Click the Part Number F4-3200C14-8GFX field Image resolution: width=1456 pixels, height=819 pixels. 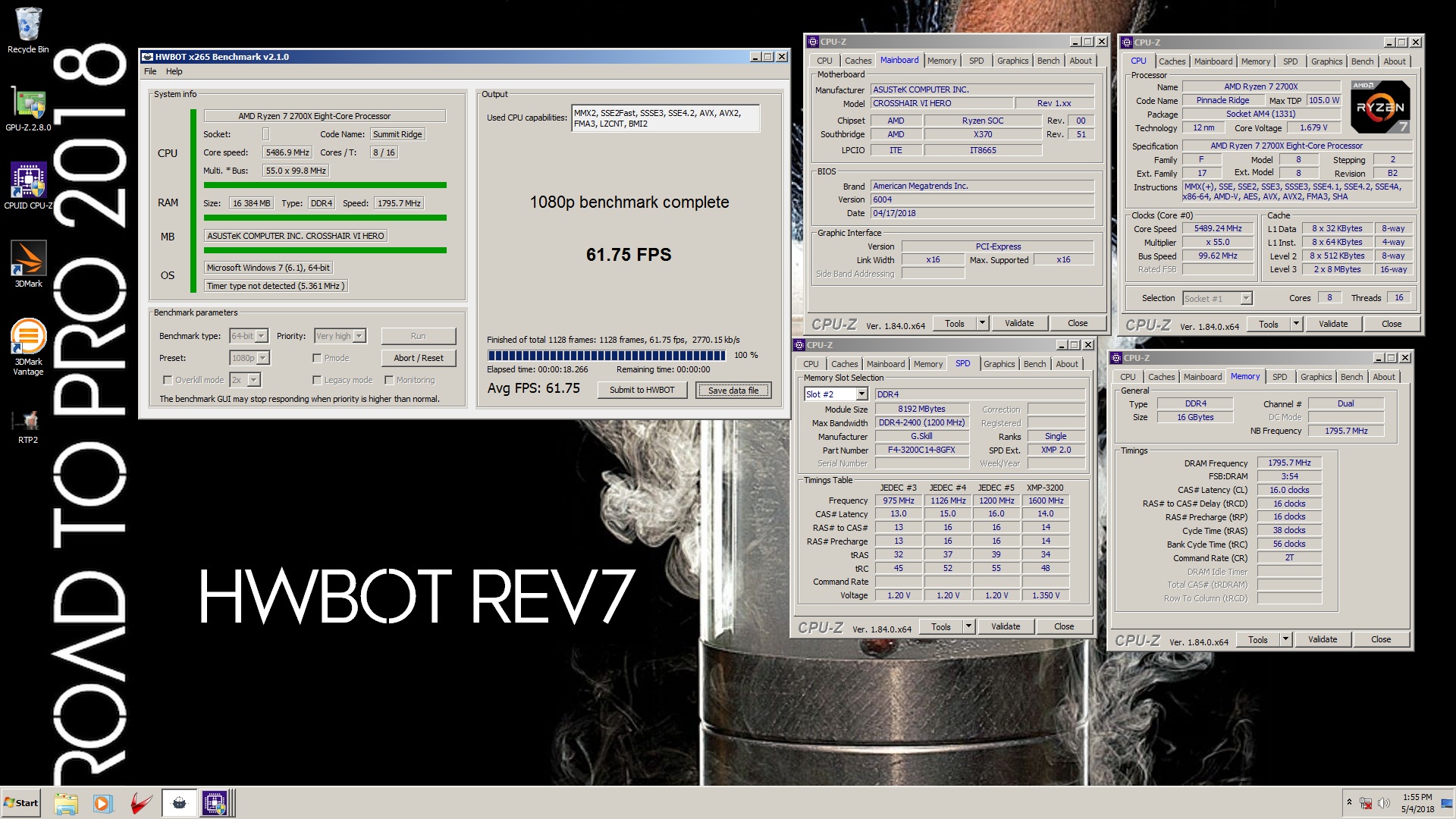[921, 450]
